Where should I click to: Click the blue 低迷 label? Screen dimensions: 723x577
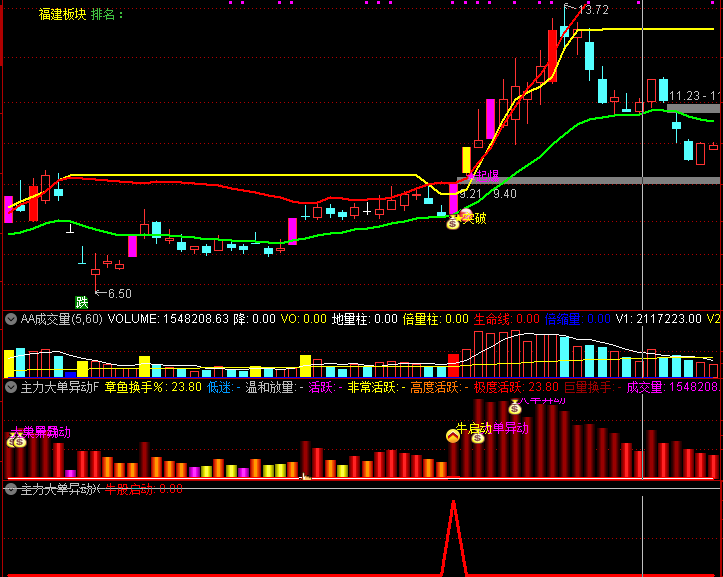[x=224, y=387]
